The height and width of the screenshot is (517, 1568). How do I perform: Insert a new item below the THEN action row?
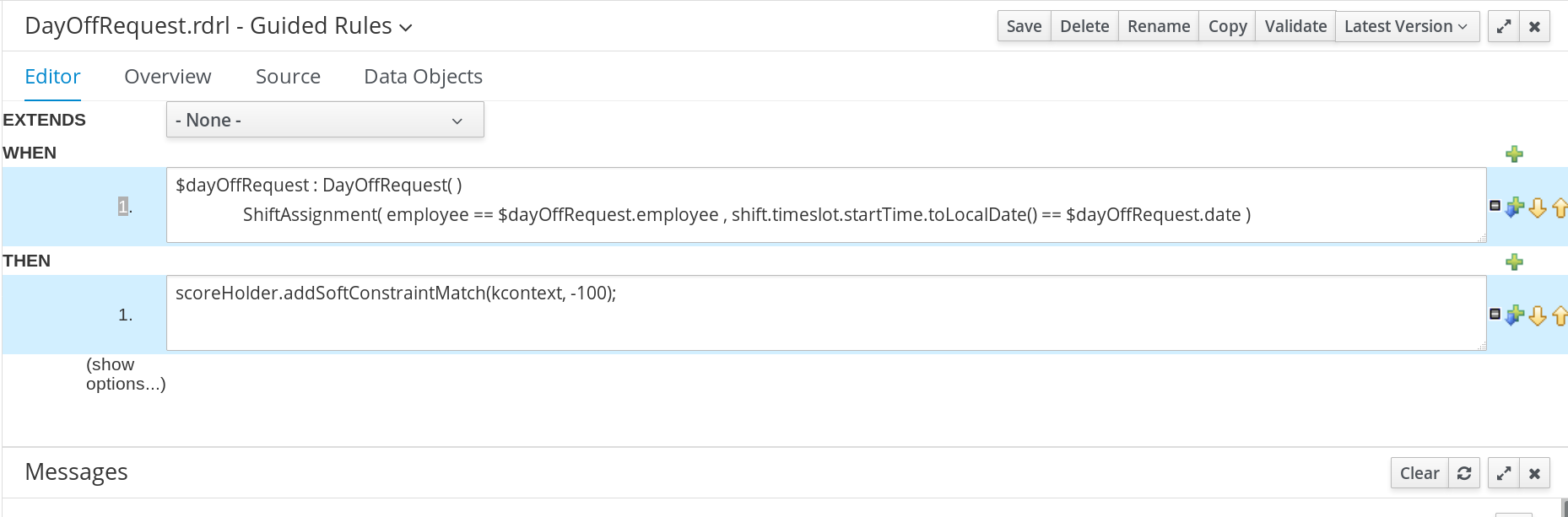pyautogui.click(x=1515, y=315)
